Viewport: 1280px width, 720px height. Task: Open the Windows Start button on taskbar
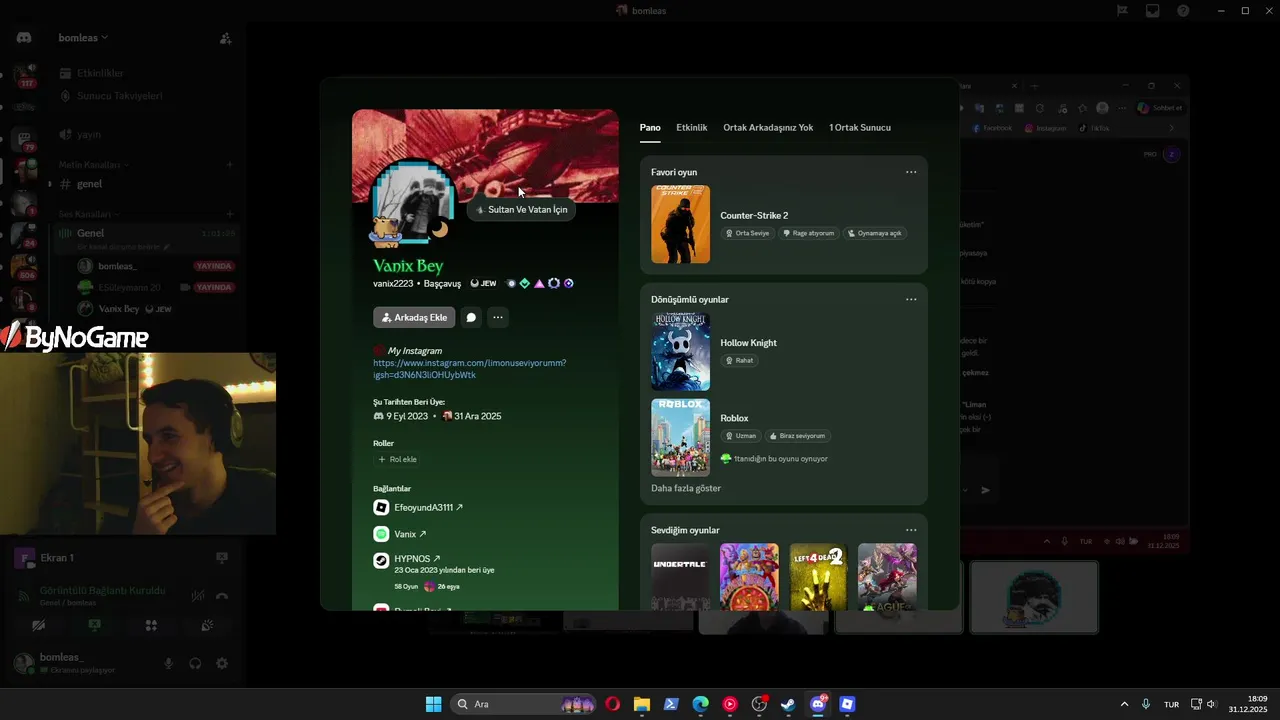pos(433,704)
